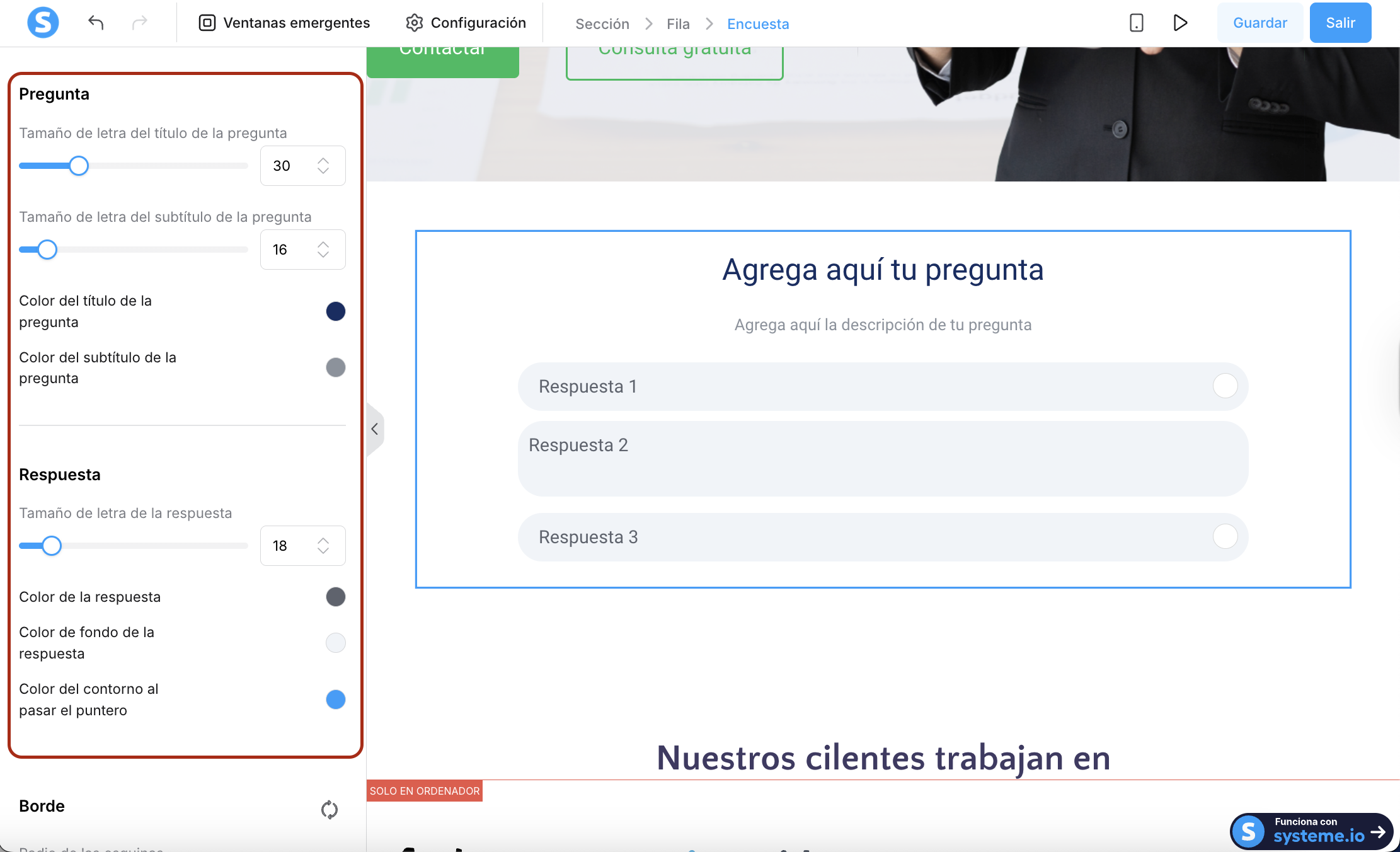Go to Sección in the breadcrumb
1400x852 pixels.
coord(602,24)
